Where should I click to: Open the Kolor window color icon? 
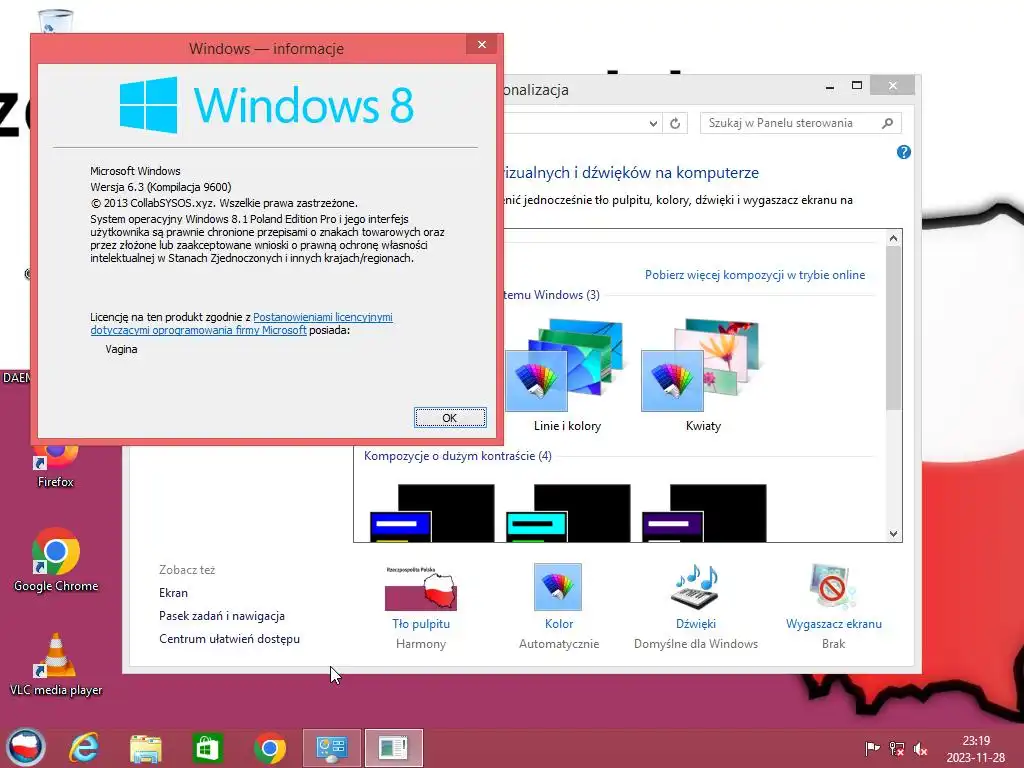point(558,587)
